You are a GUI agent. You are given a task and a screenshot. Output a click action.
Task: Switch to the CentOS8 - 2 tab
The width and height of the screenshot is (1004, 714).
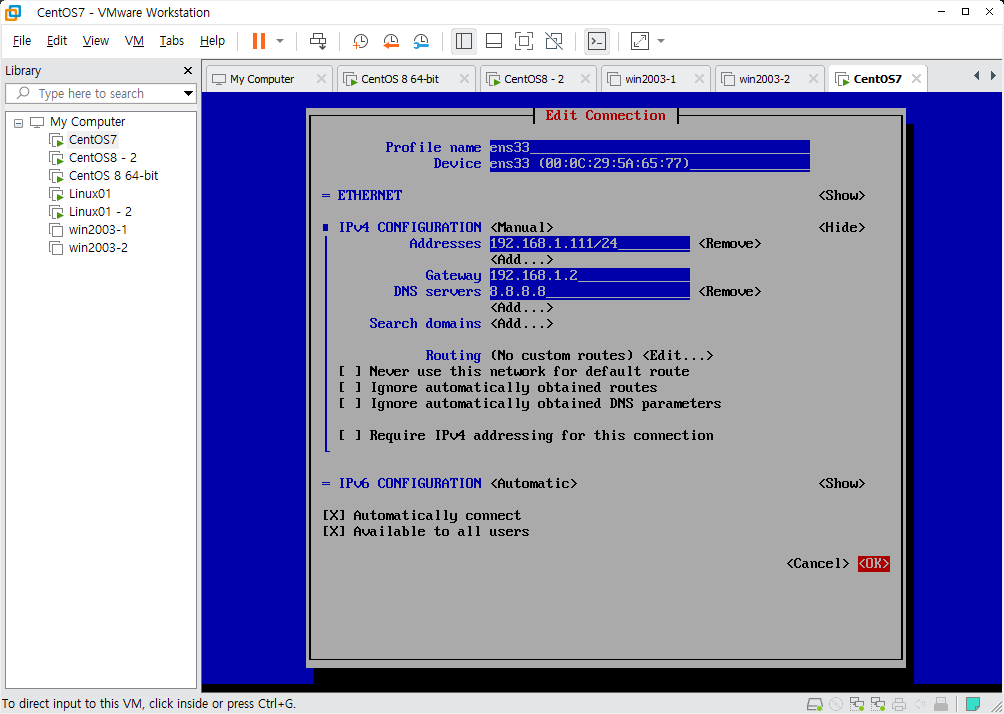click(534, 79)
